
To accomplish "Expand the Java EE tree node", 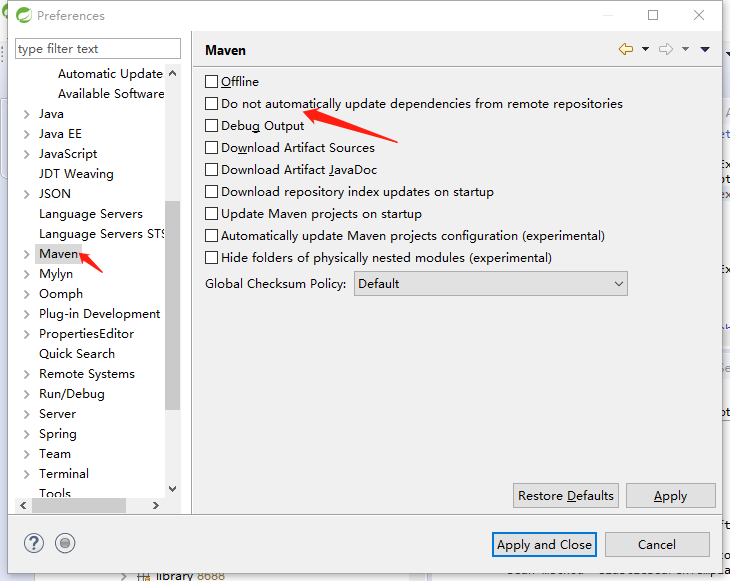I will pyautogui.click(x=27, y=134).
